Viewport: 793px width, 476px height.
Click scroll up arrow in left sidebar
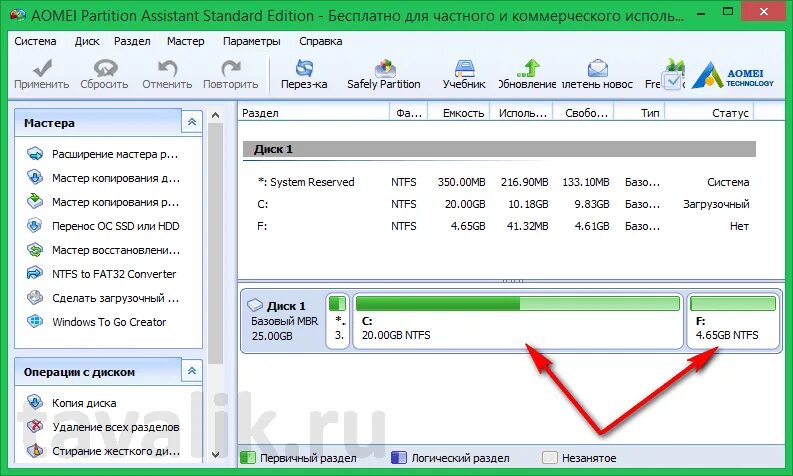(x=215, y=115)
